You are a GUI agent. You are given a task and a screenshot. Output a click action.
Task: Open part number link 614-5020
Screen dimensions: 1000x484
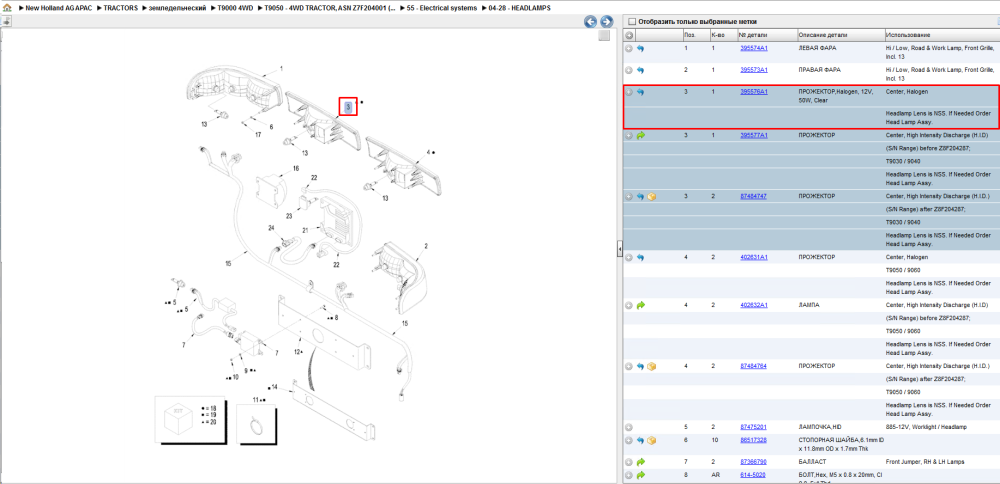[753, 475]
